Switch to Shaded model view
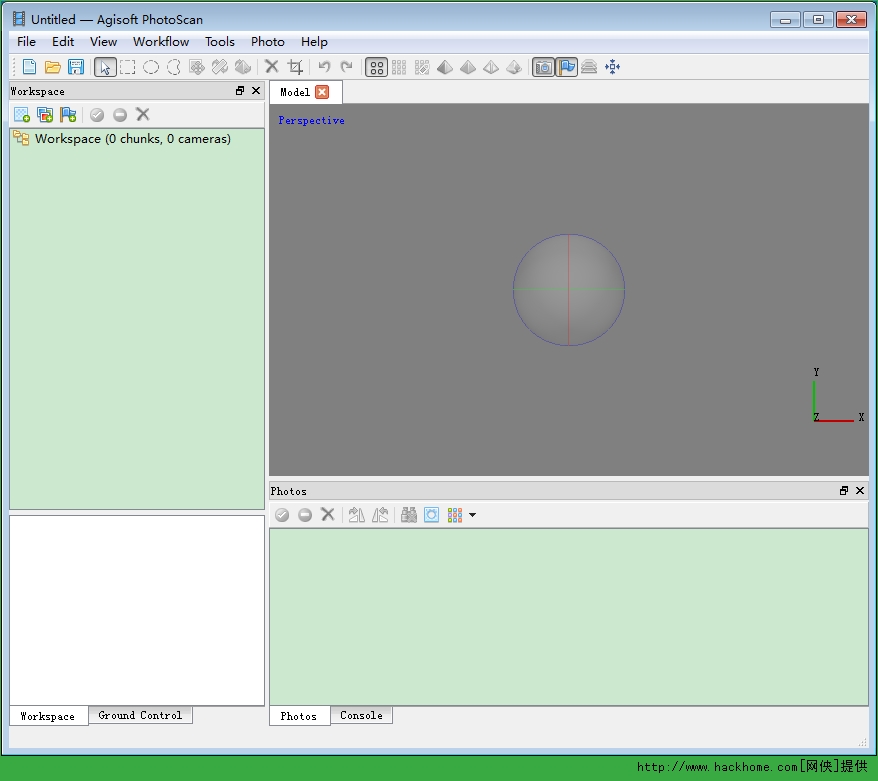The width and height of the screenshot is (878, 781). (445, 68)
